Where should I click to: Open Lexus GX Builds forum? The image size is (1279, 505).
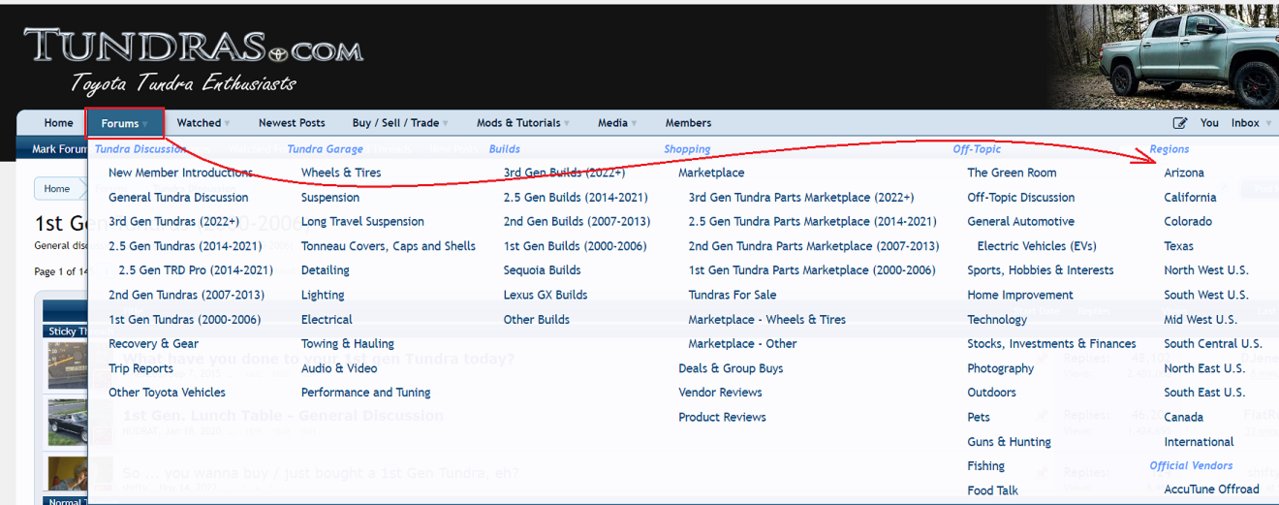pyautogui.click(x=546, y=295)
